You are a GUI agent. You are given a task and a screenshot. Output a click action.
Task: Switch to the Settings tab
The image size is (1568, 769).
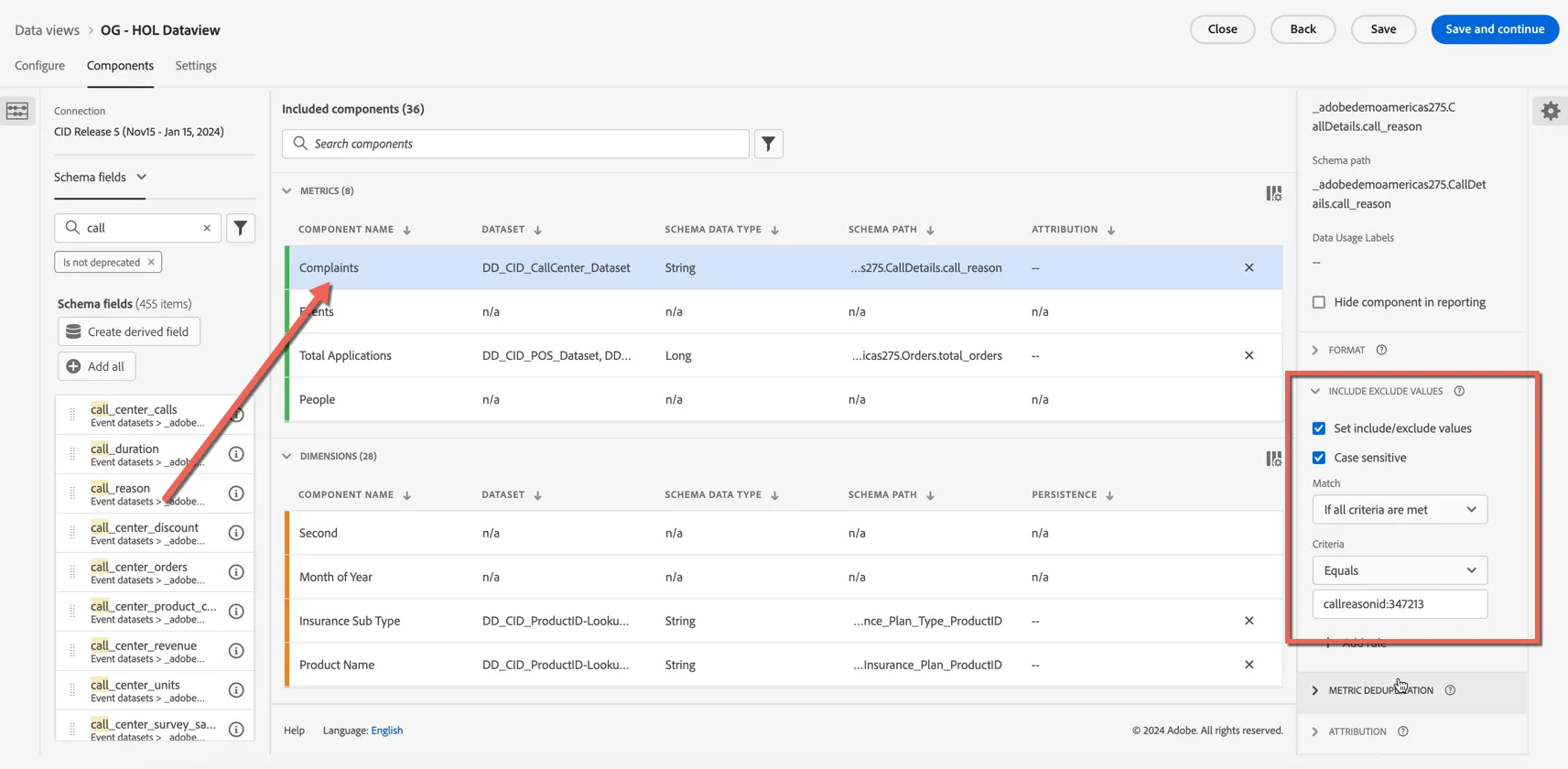[x=196, y=66]
